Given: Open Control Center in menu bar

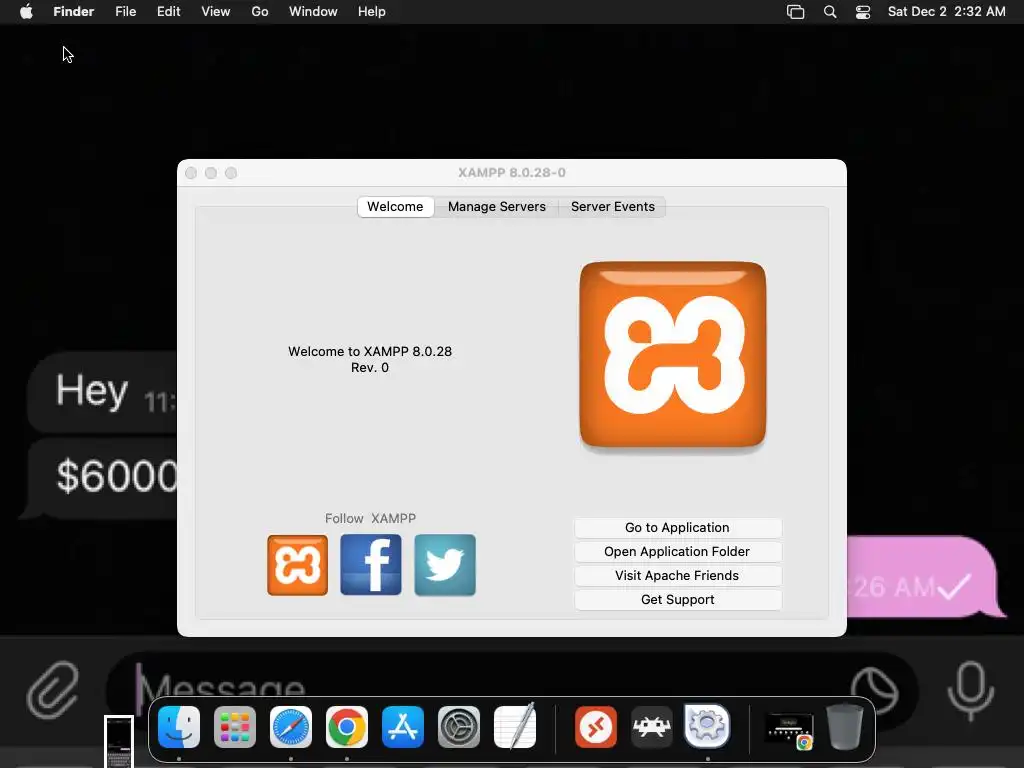Looking at the screenshot, I should [x=863, y=12].
